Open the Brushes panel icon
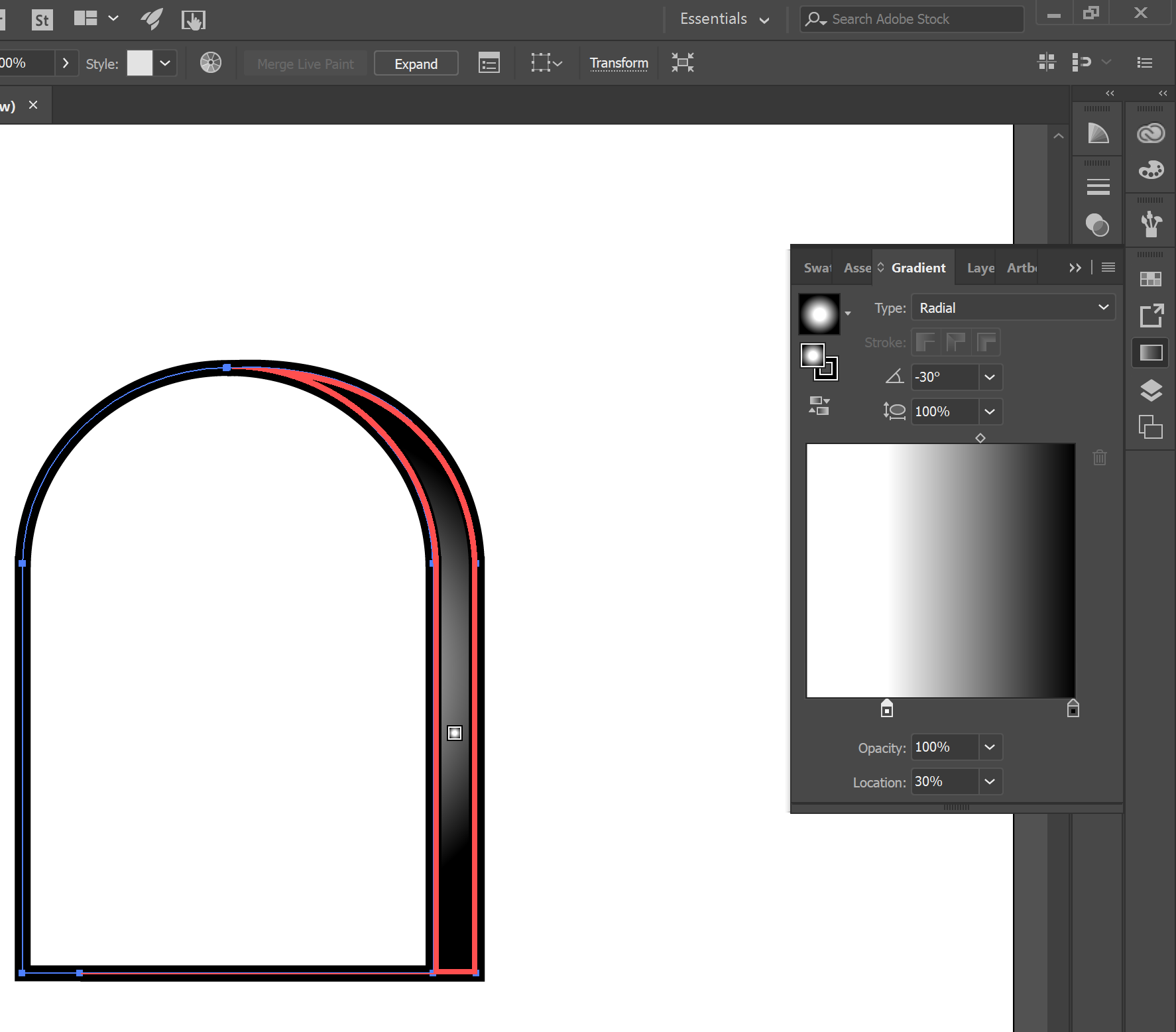1176x1032 pixels. [x=1151, y=224]
